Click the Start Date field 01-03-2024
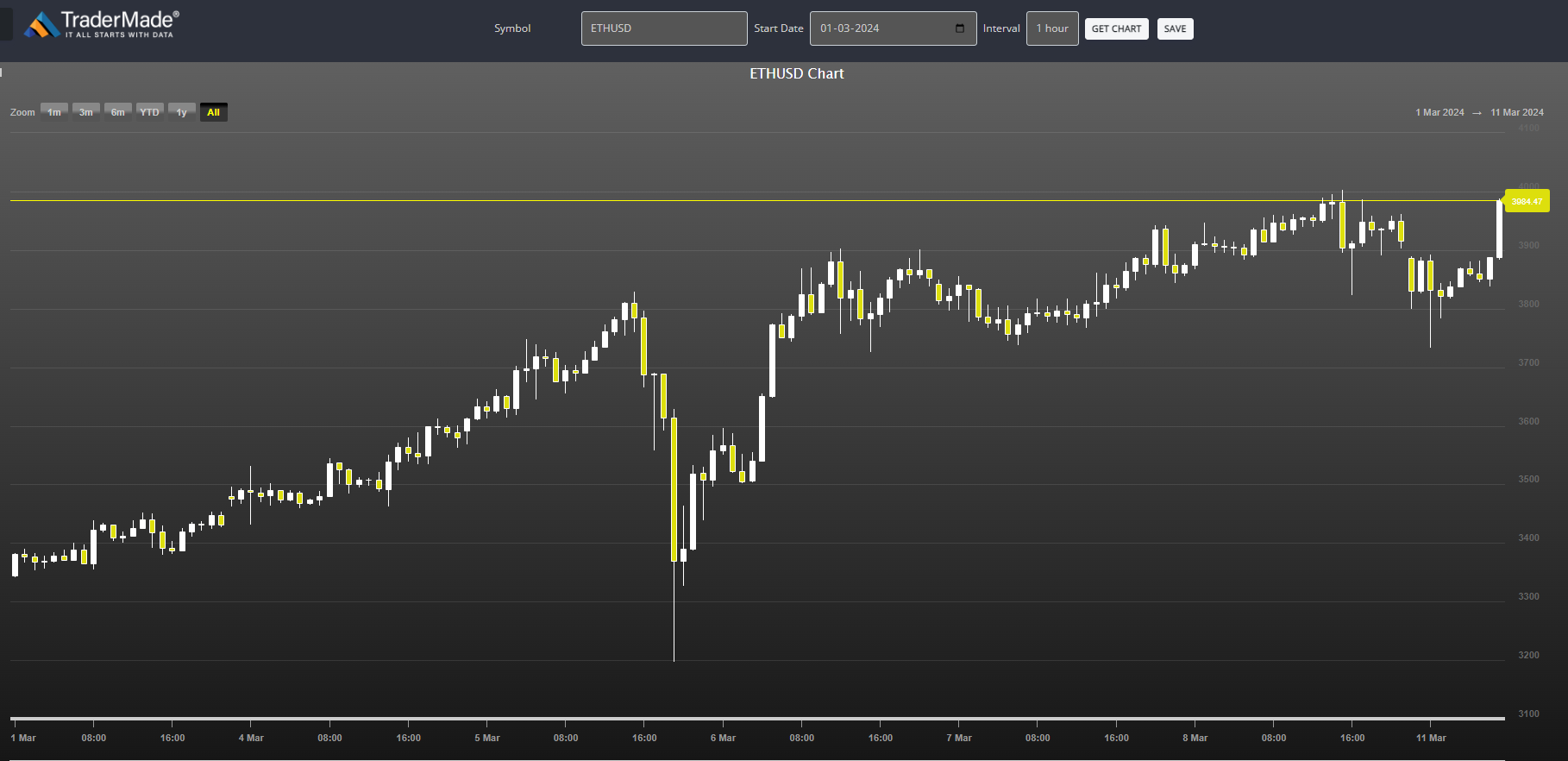Screen dimensions: 1568x761 [x=893, y=28]
